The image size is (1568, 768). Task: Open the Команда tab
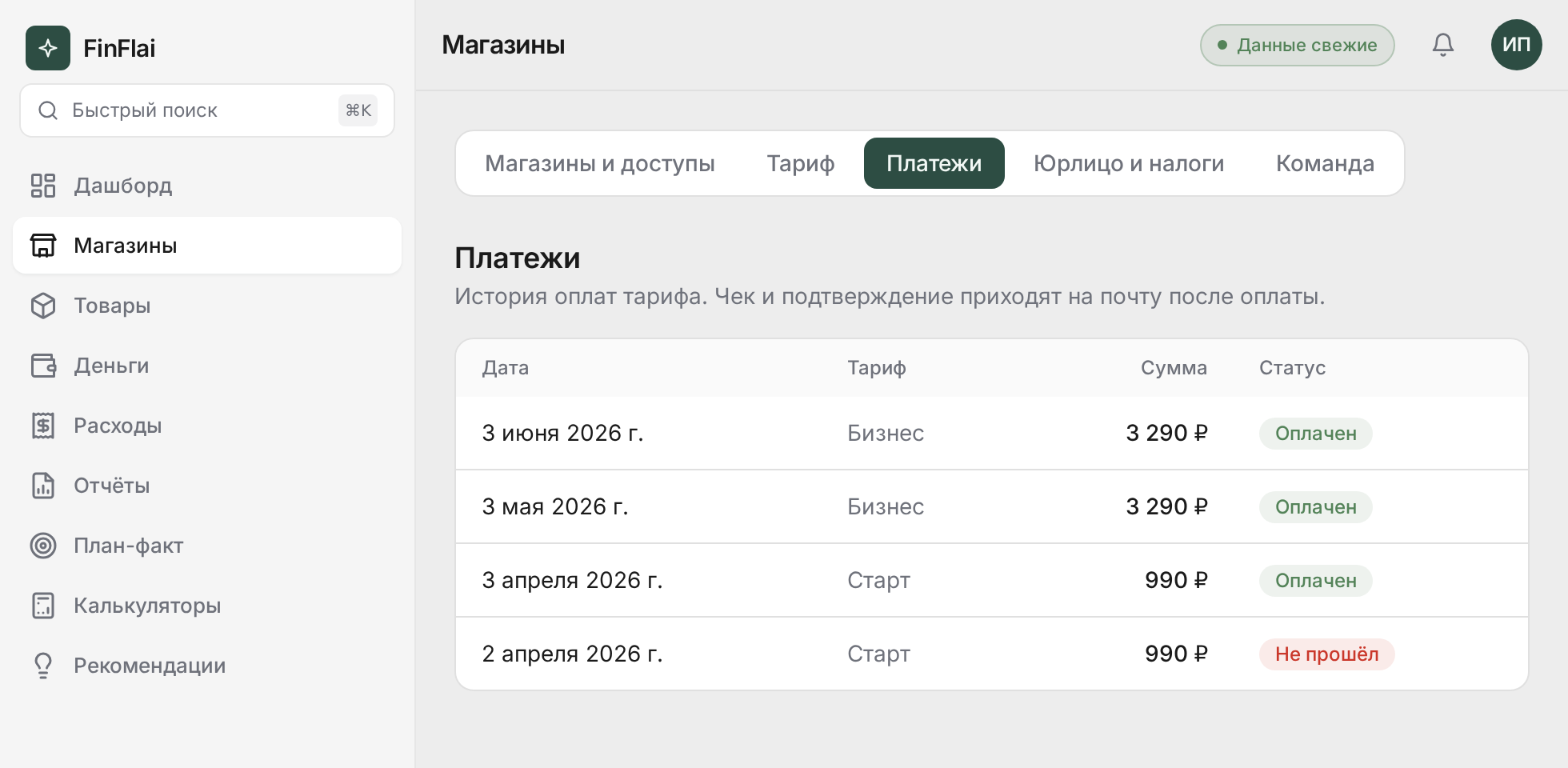1326,163
